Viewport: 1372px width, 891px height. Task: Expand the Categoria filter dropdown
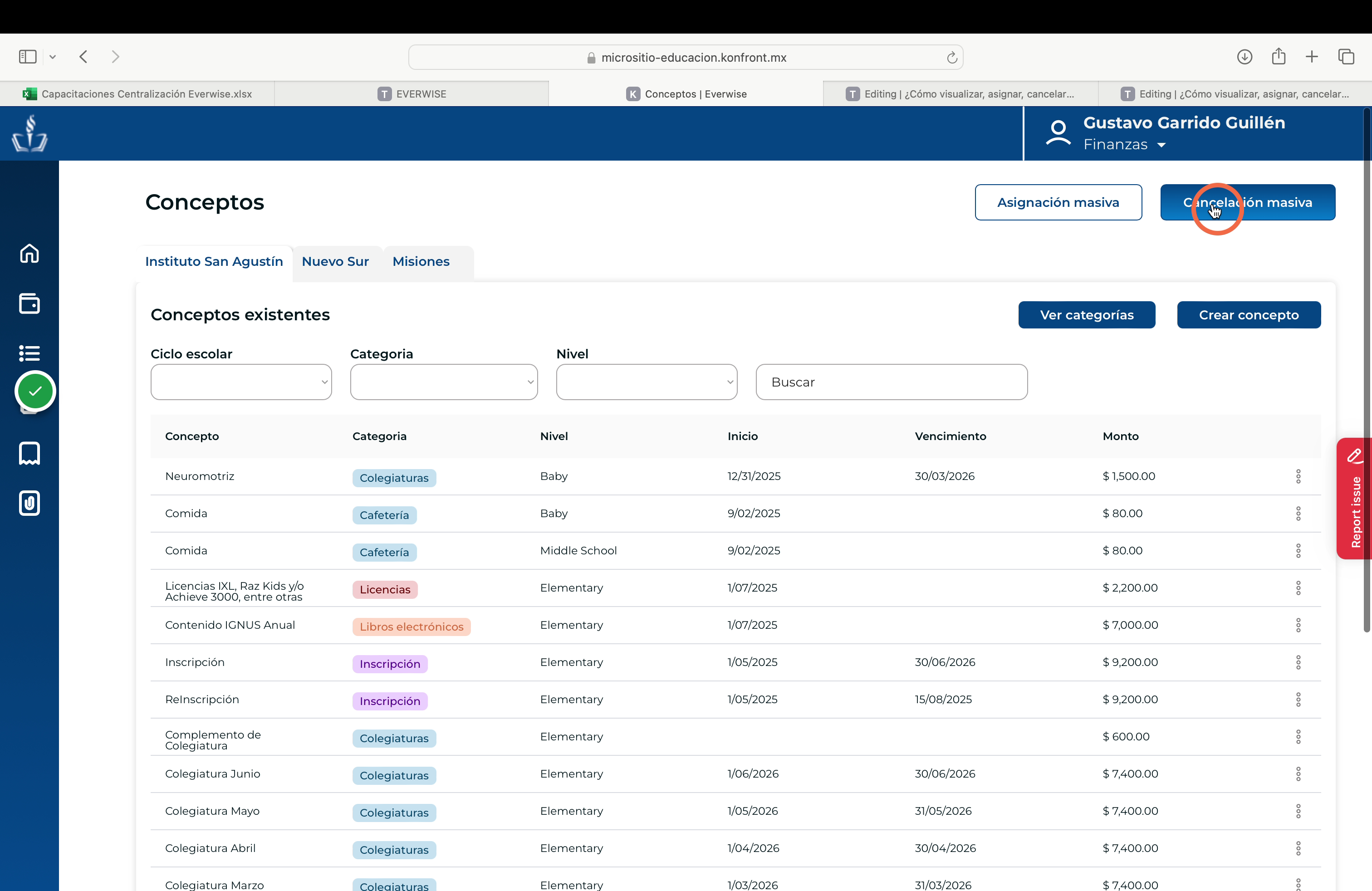(444, 382)
